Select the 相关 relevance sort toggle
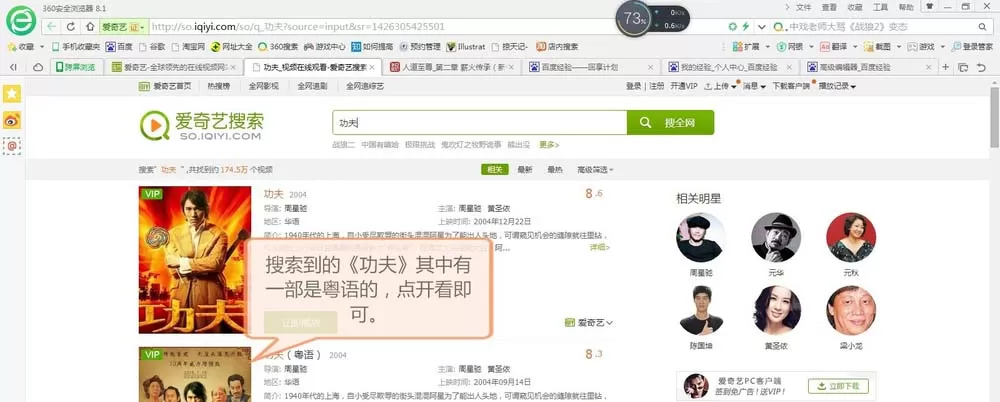This screenshot has height=402, width=1000. tap(494, 170)
